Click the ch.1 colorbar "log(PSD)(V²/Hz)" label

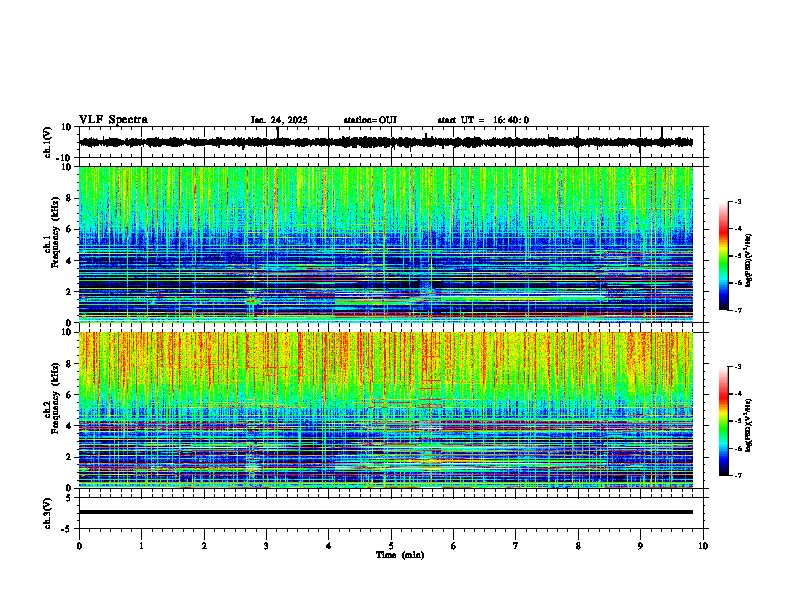[749, 261]
